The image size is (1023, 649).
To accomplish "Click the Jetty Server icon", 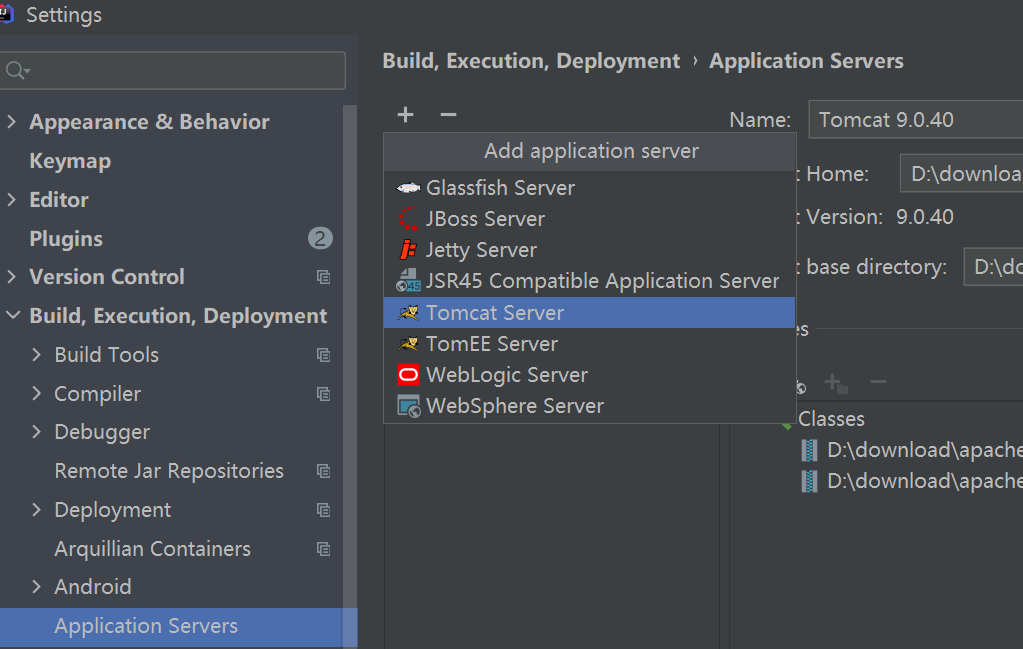I will pos(408,250).
